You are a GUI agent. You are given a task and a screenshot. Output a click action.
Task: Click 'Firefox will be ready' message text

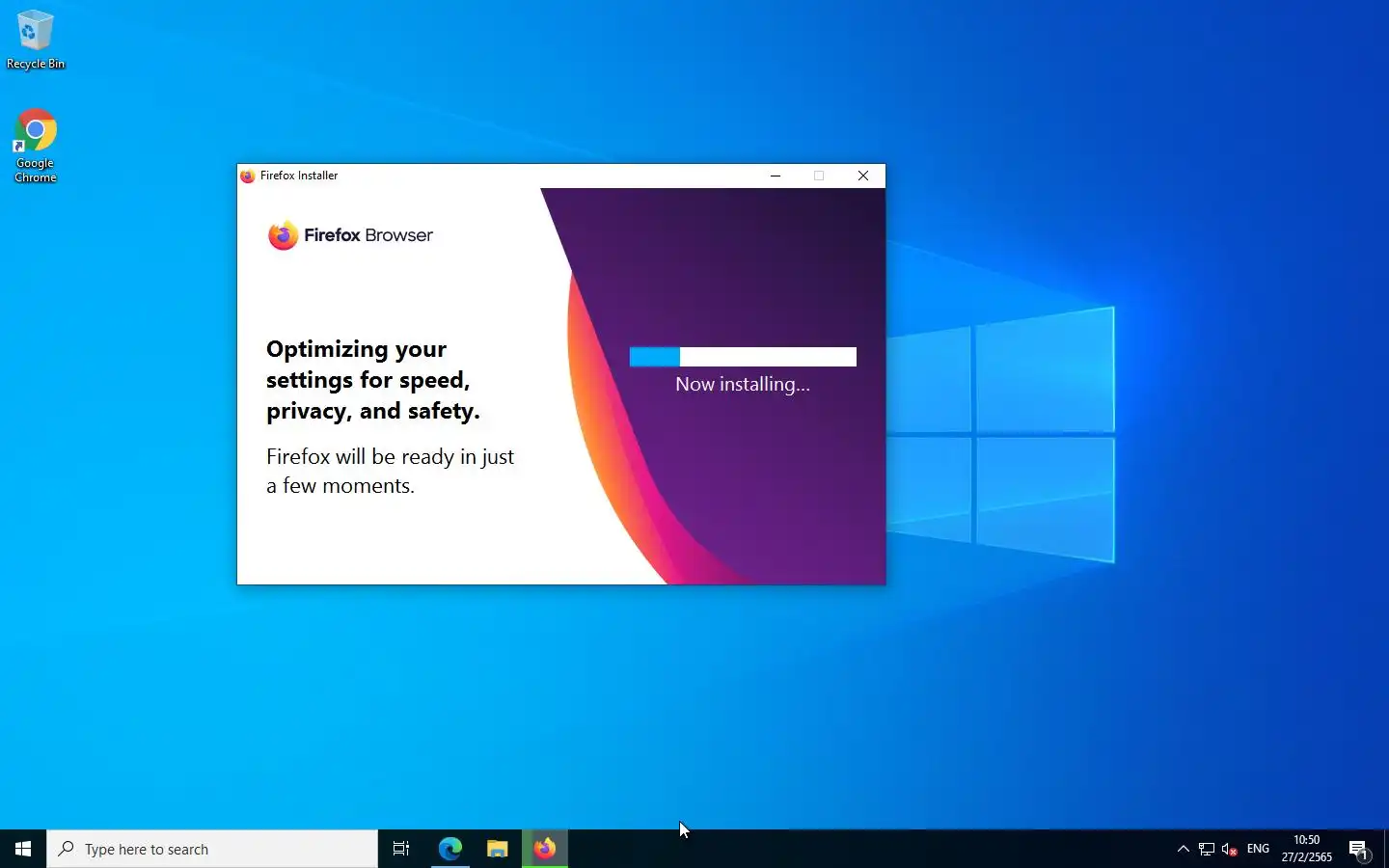click(390, 471)
